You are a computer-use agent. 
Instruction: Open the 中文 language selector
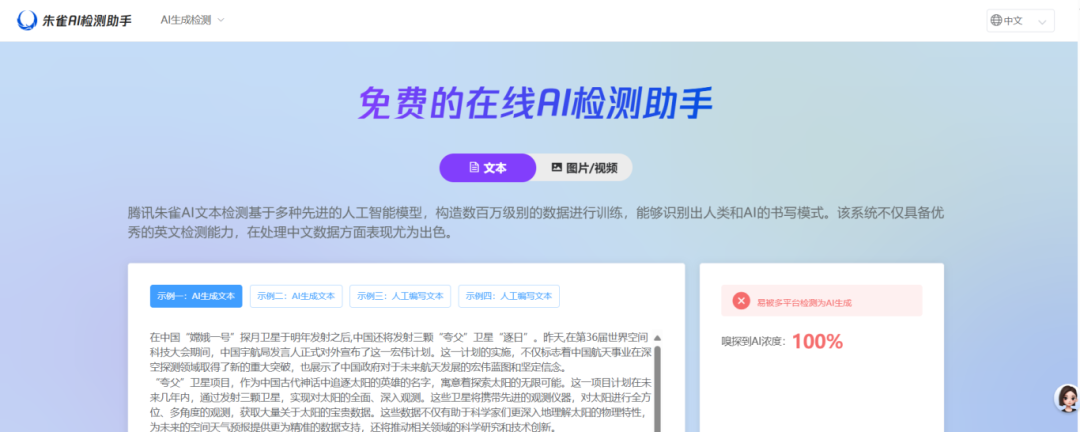pyautogui.click(x=1020, y=21)
